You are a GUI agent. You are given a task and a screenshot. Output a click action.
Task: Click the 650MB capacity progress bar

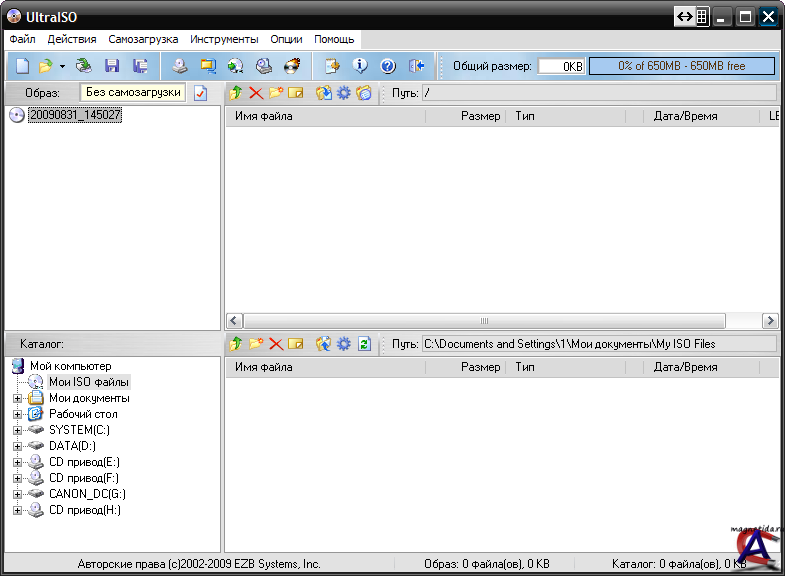(x=681, y=66)
